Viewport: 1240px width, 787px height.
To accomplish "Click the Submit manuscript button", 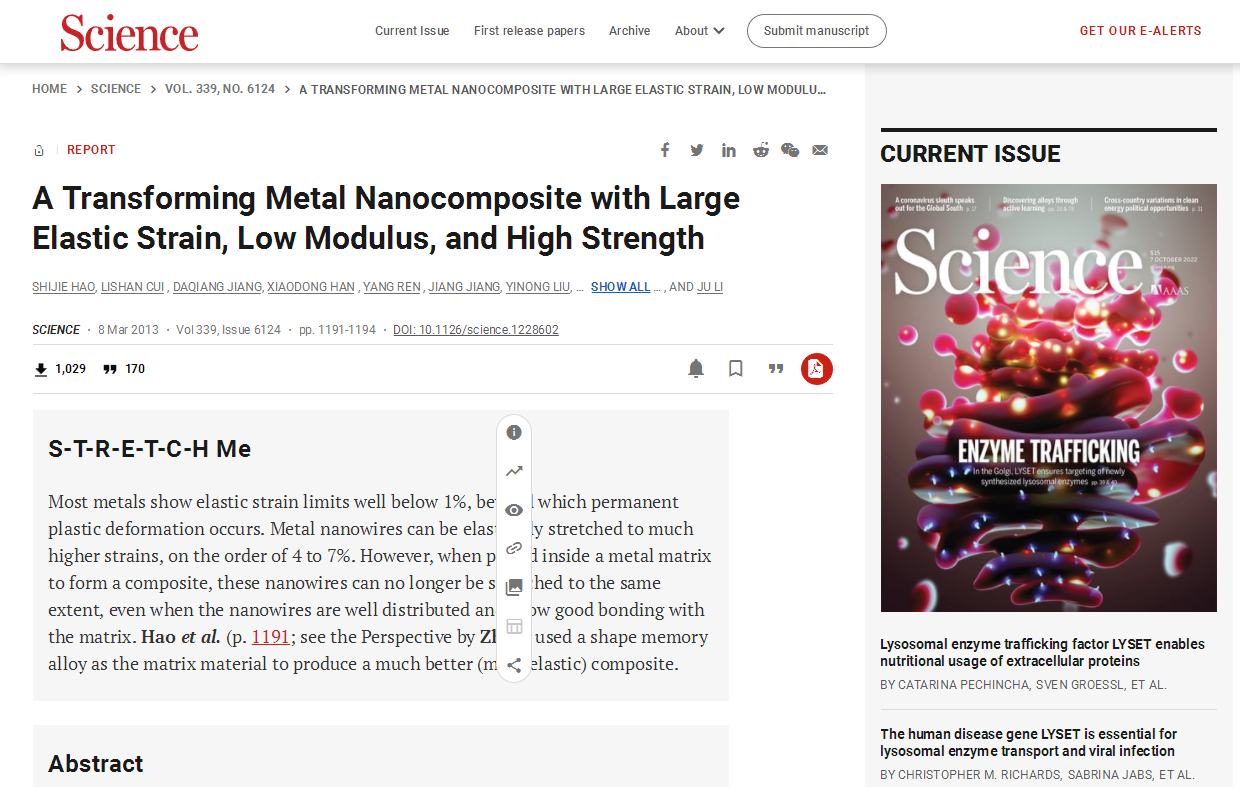I will click(x=816, y=31).
